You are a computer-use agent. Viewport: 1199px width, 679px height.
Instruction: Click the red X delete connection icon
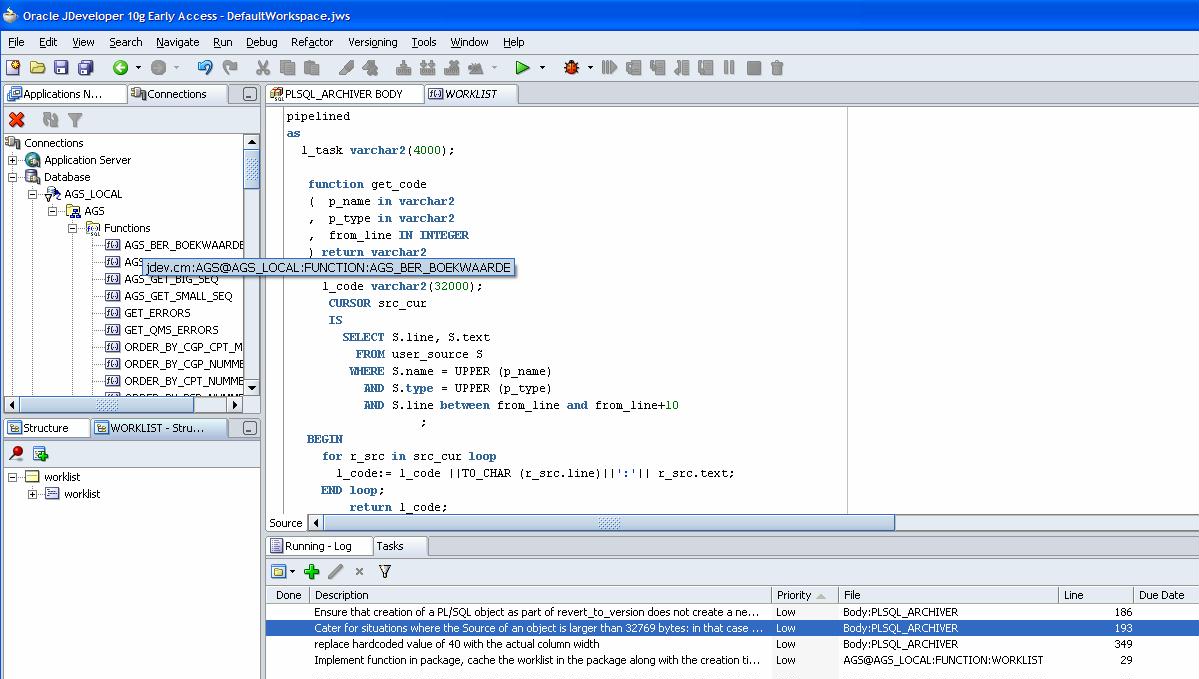17,120
